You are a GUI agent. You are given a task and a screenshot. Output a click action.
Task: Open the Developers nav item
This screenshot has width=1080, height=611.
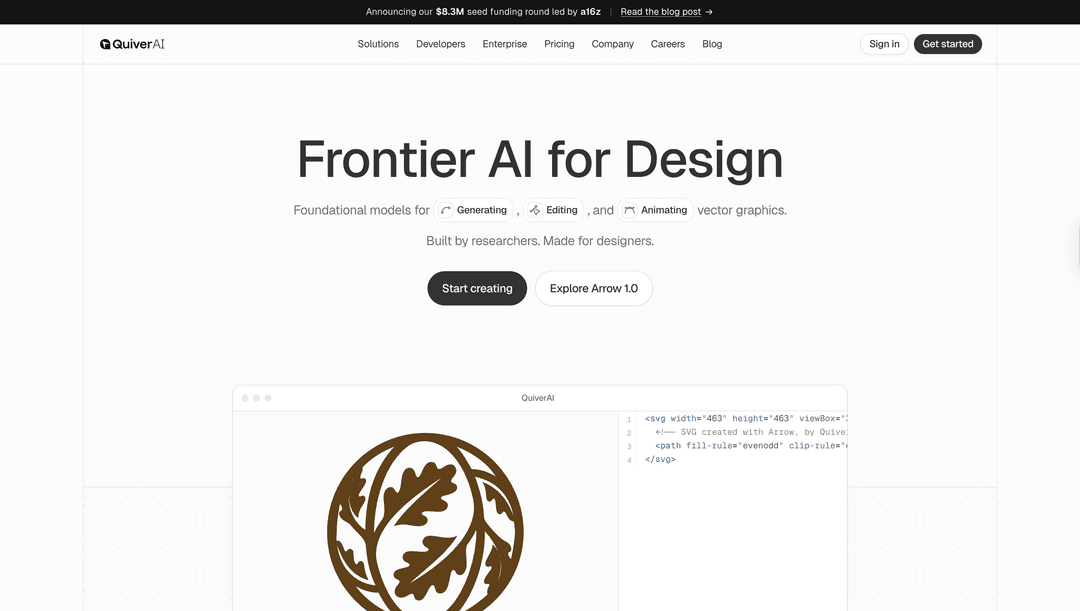(x=440, y=44)
